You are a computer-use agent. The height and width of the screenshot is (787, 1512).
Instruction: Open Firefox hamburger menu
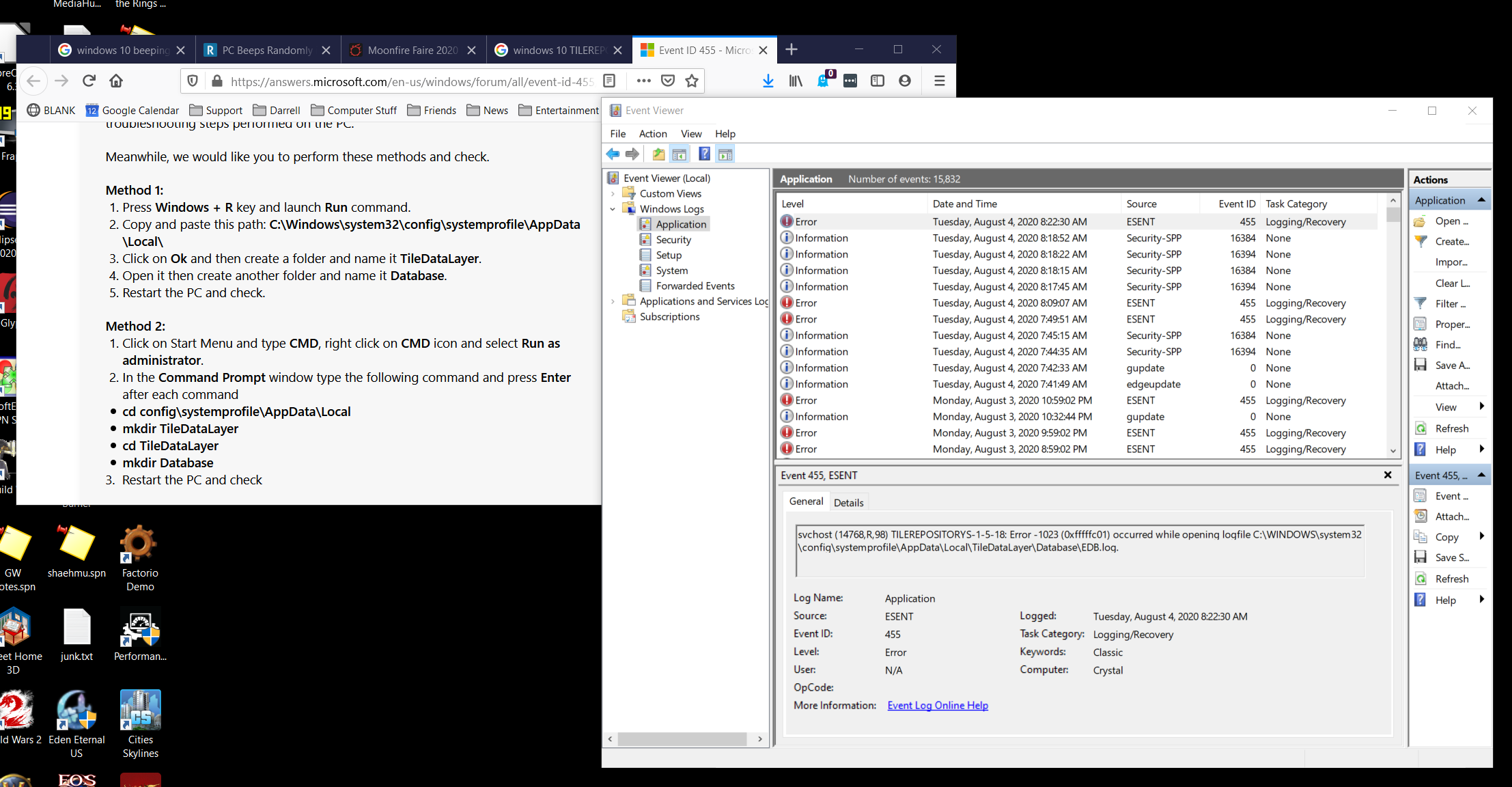939,81
